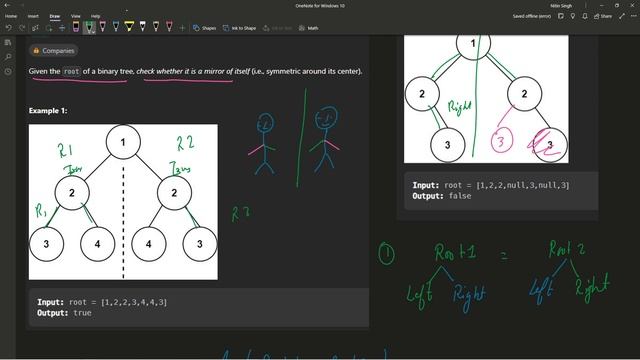Go back with the top-left arrow

[x=7, y=5]
